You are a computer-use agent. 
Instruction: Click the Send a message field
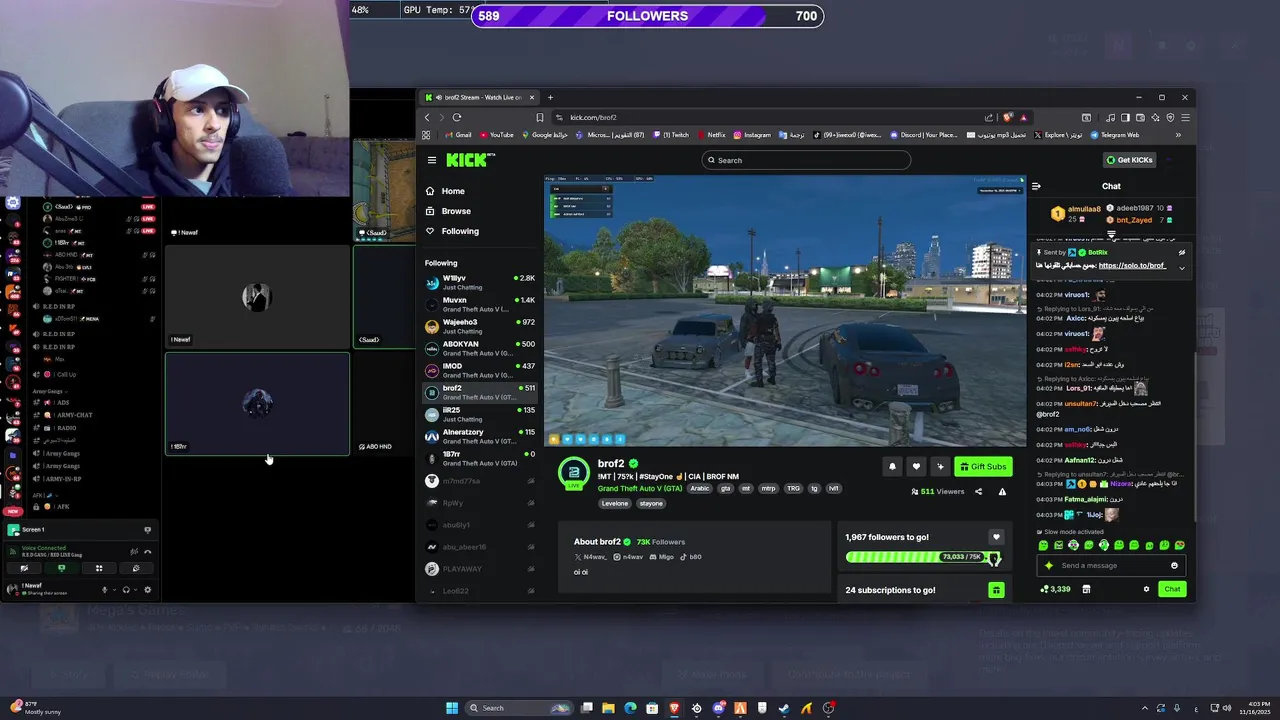(x=1110, y=566)
